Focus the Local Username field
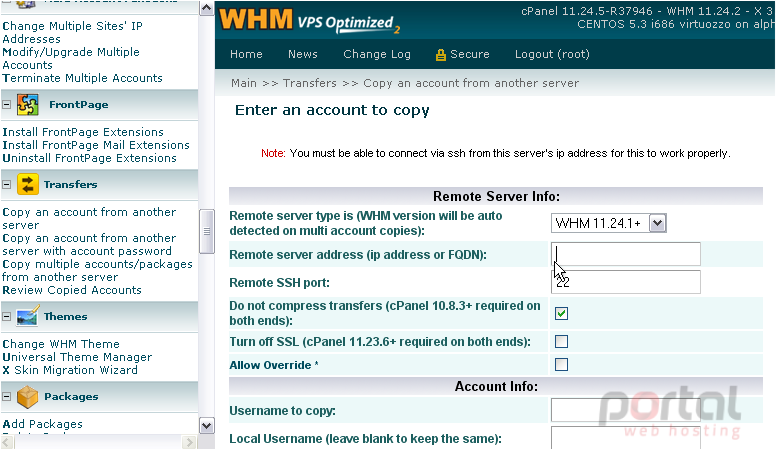Screen dimensions: 776x450 click(x=626, y=438)
